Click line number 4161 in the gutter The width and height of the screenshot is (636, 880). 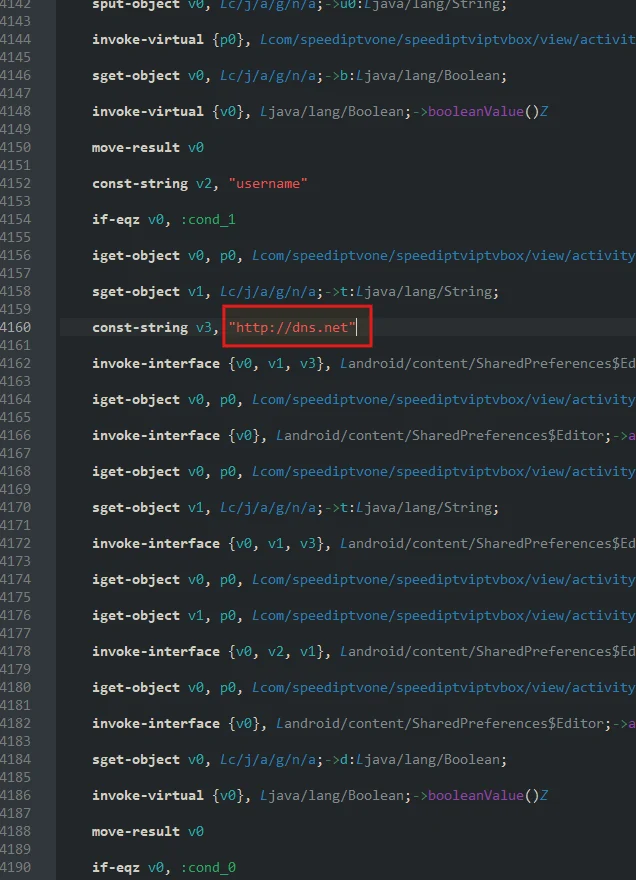point(16,345)
